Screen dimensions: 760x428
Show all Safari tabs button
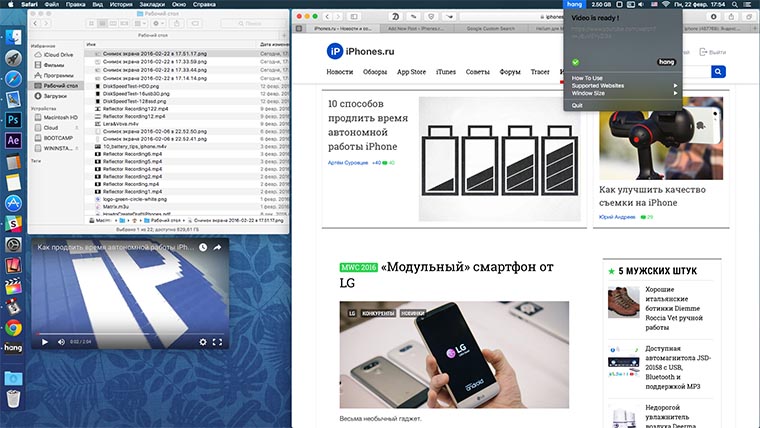coord(748,16)
